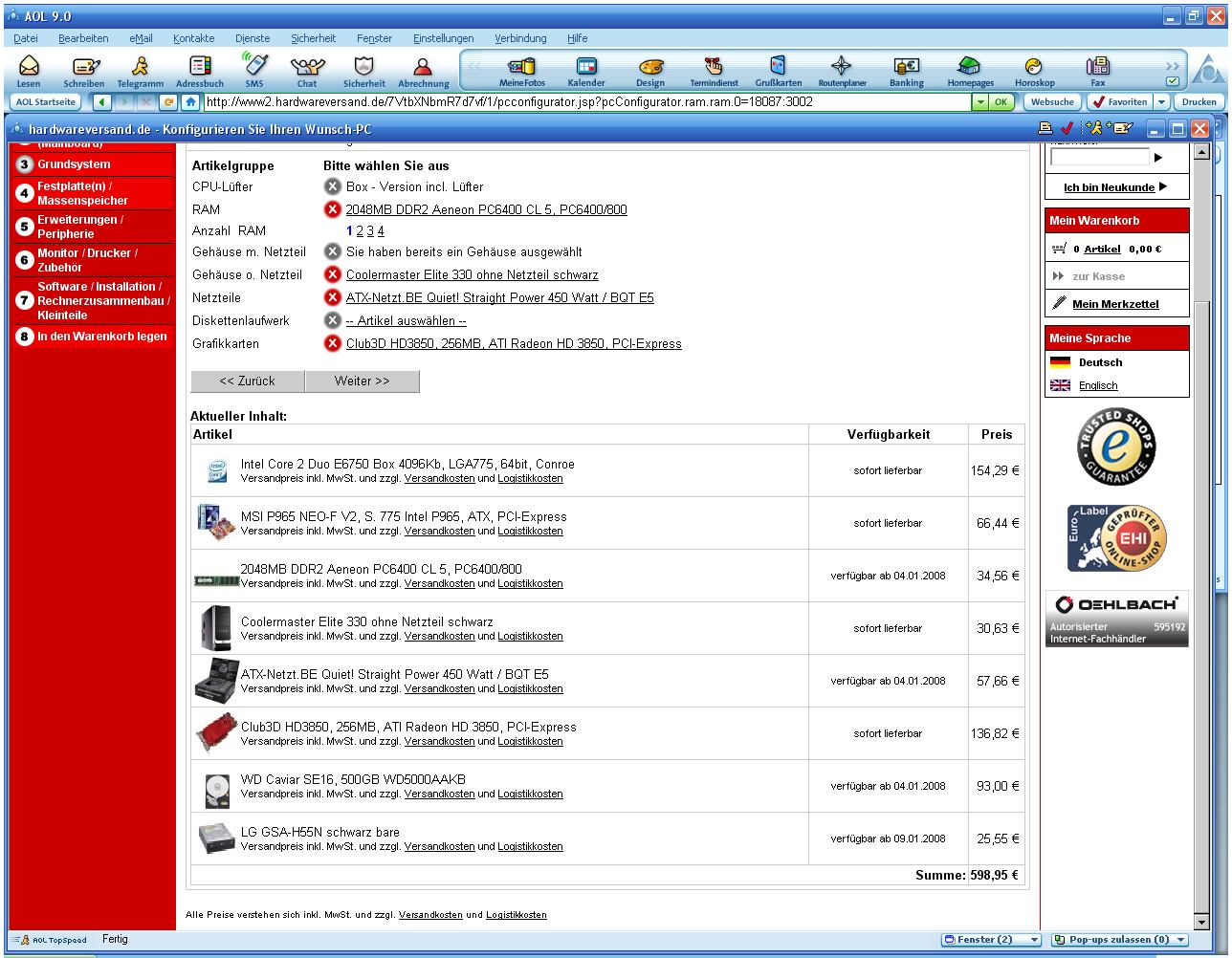Open the Kontakte menu

click(x=194, y=38)
